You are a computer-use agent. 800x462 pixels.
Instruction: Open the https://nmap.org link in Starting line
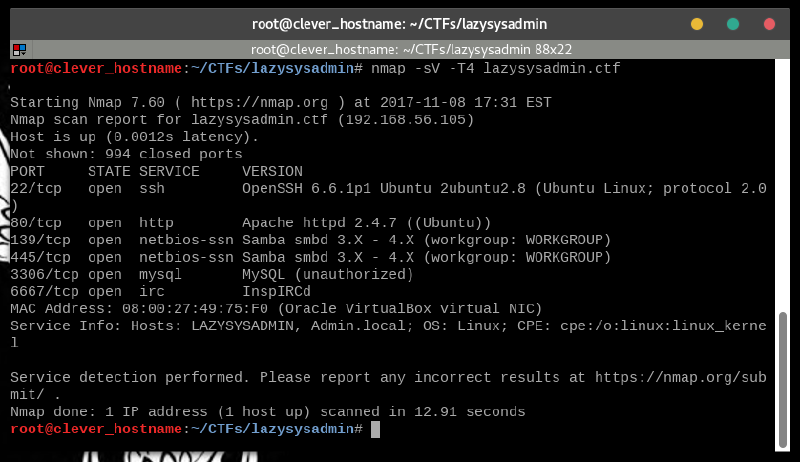pos(262,103)
